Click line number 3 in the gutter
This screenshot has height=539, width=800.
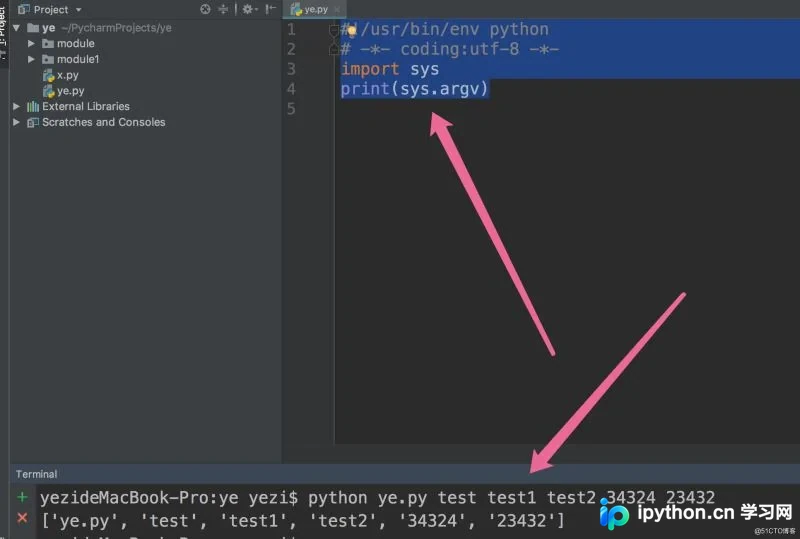coord(291,69)
